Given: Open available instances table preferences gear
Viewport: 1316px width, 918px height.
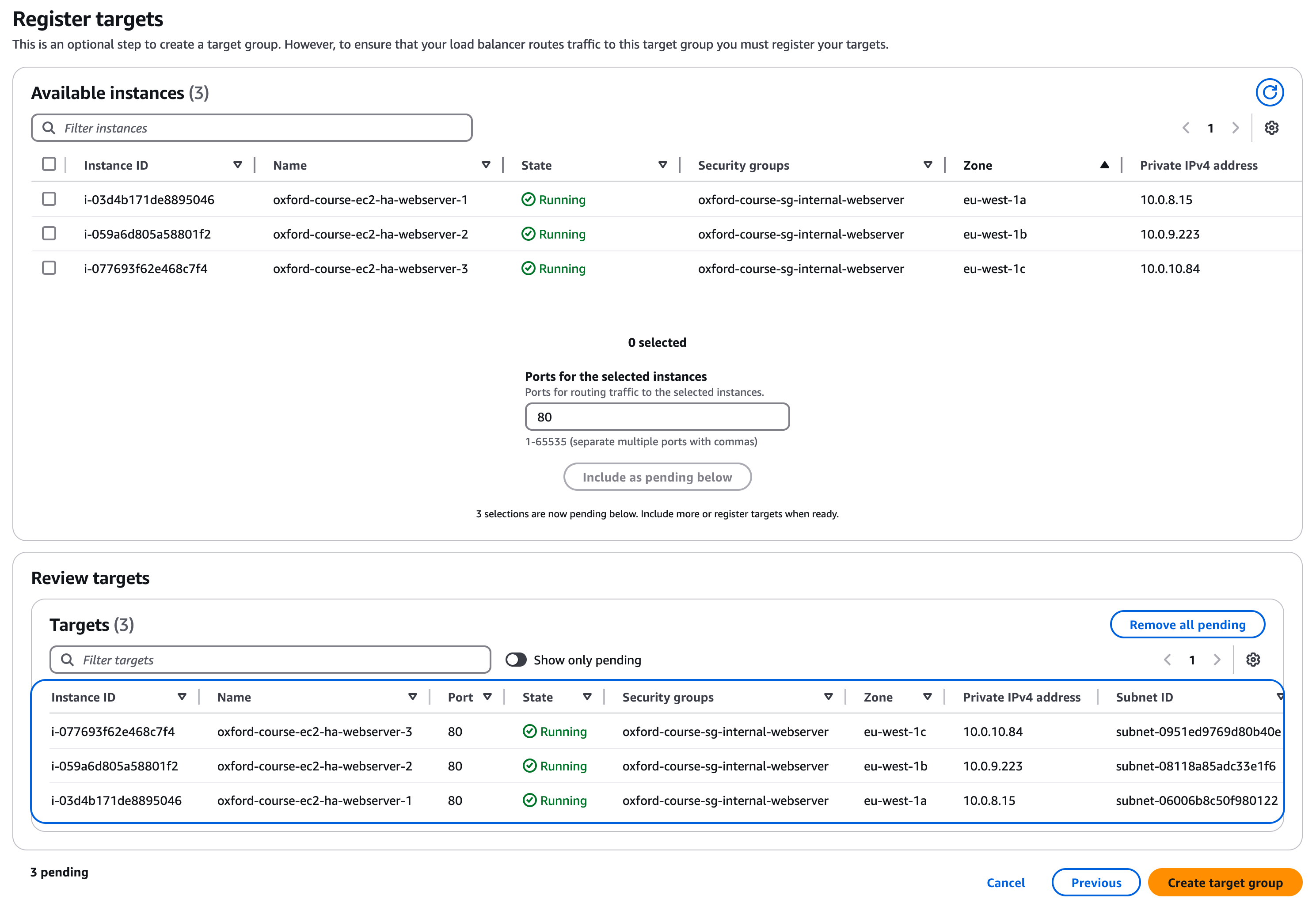Looking at the screenshot, I should point(1271,128).
